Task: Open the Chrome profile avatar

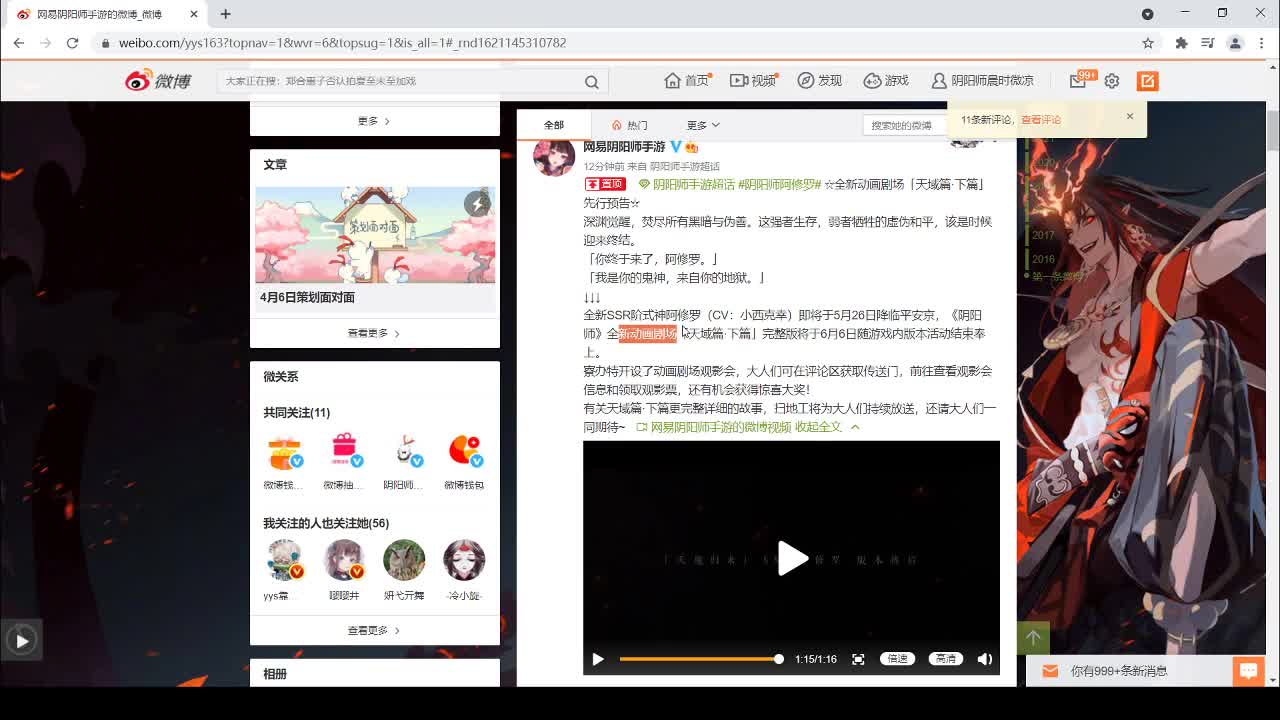Action: (x=1235, y=43)
